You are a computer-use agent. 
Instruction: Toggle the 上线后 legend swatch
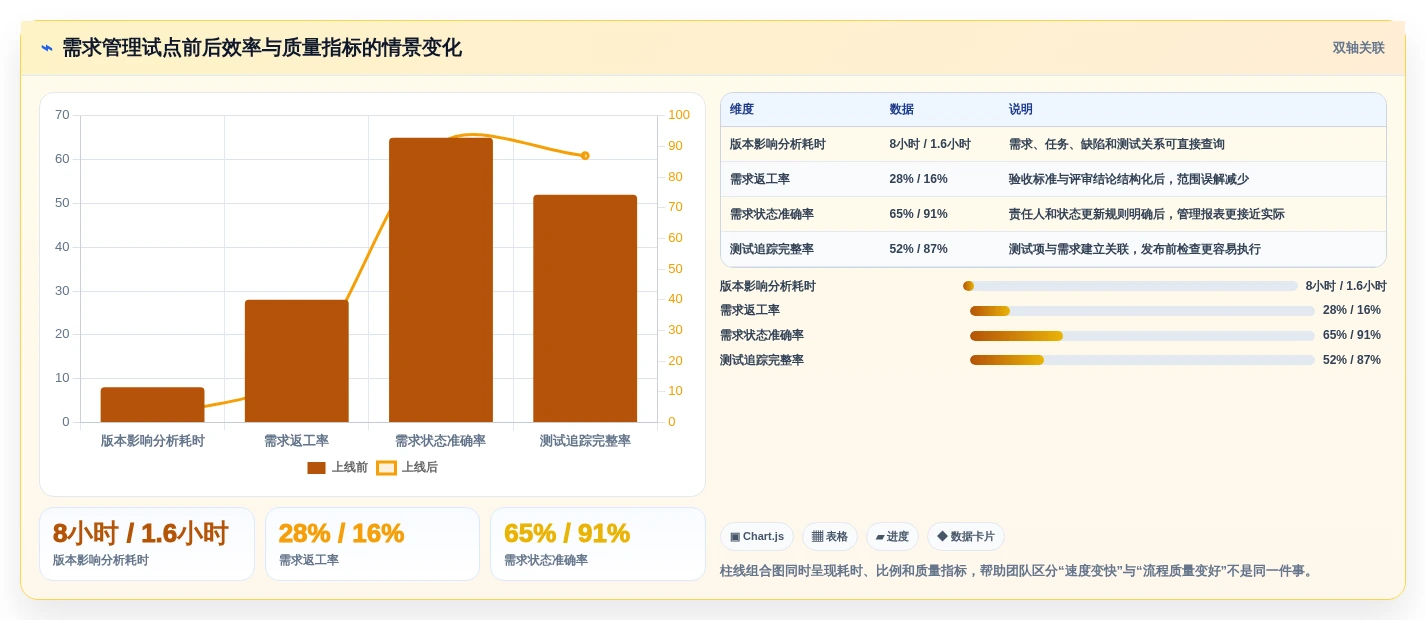coord(386,468)
